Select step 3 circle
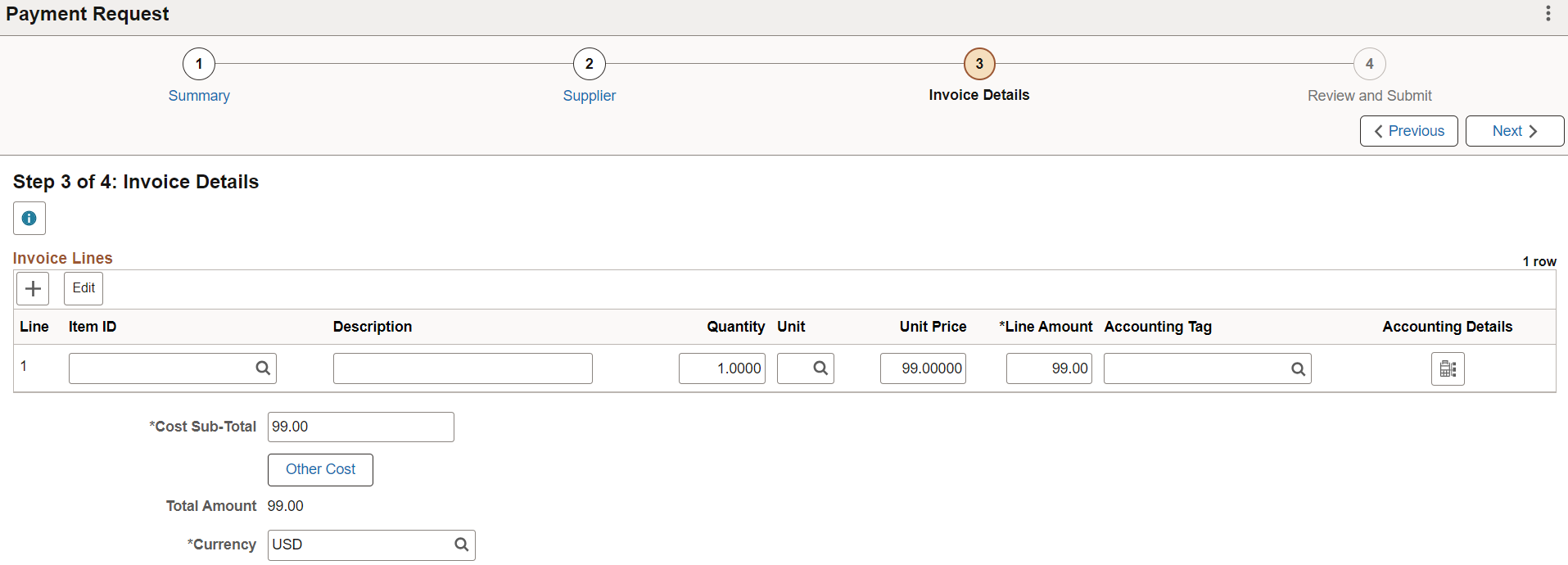Screen dimensions: 1568x565 click(x=979, y=64)
